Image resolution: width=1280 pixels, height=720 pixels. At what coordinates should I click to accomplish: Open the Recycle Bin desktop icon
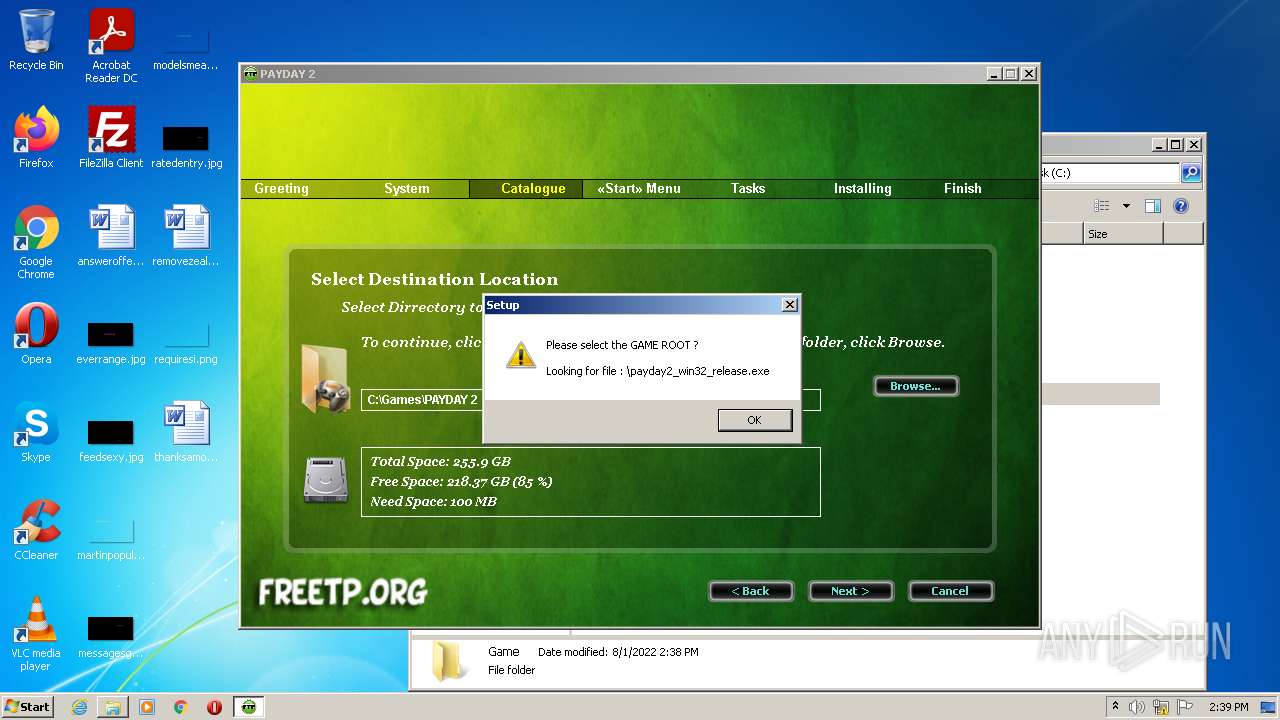(36, 40)
